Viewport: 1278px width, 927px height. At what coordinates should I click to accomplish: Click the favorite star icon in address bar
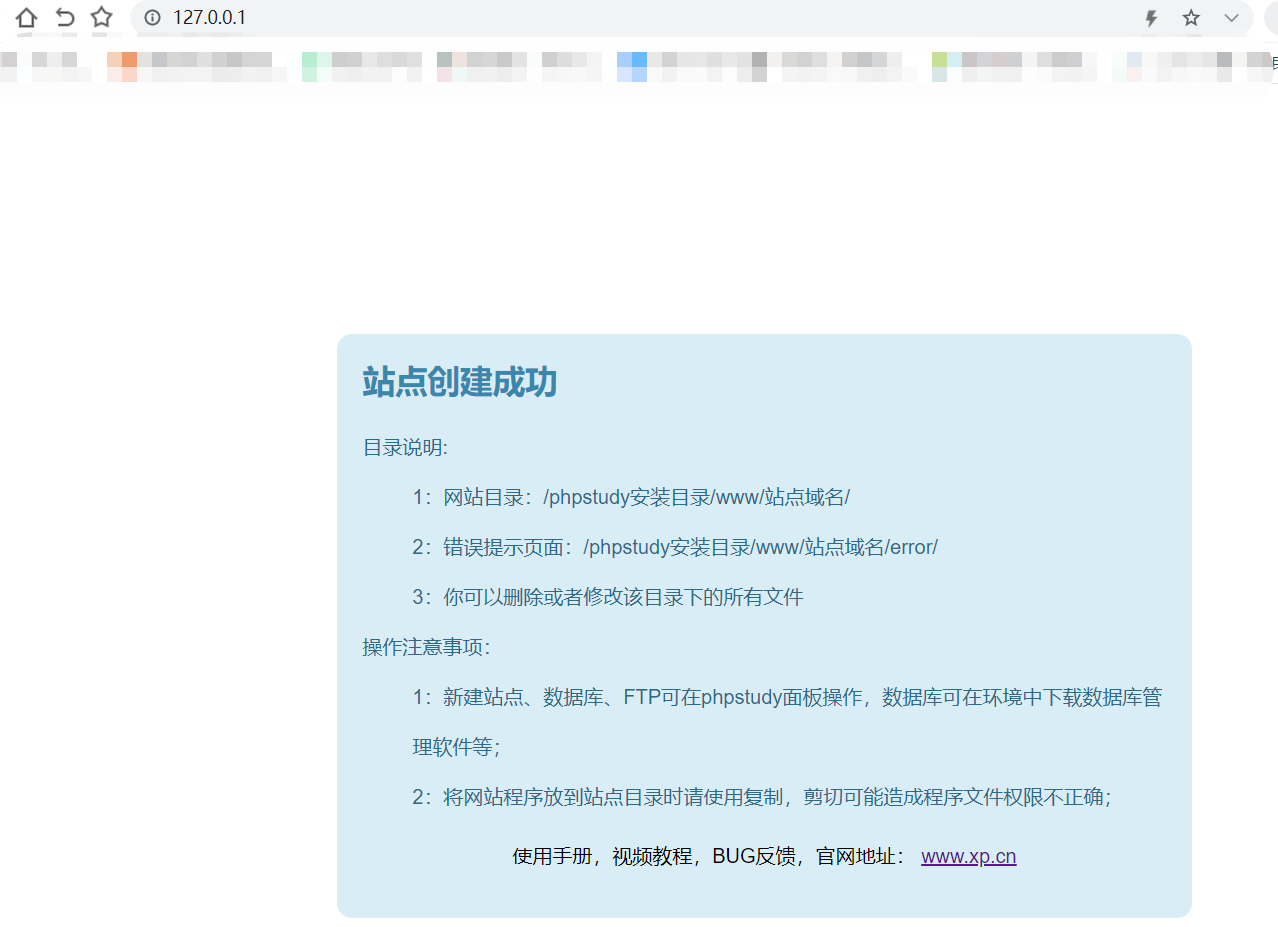click(x=1191, y=18)
